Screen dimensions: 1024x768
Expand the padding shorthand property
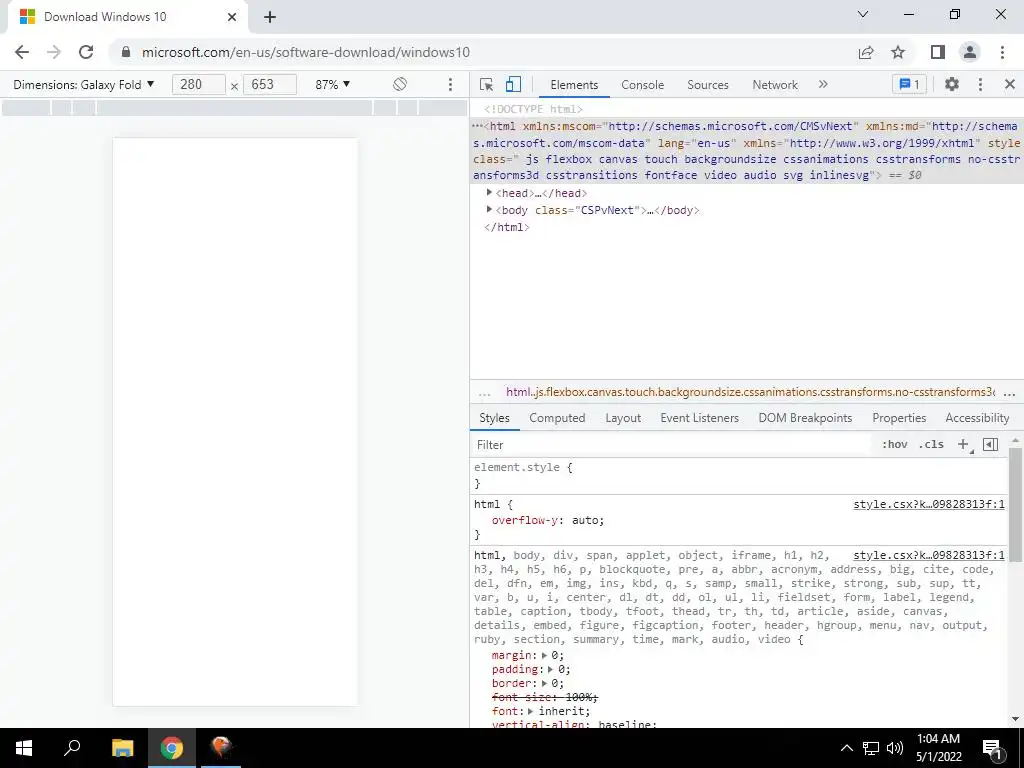[551, 669]
